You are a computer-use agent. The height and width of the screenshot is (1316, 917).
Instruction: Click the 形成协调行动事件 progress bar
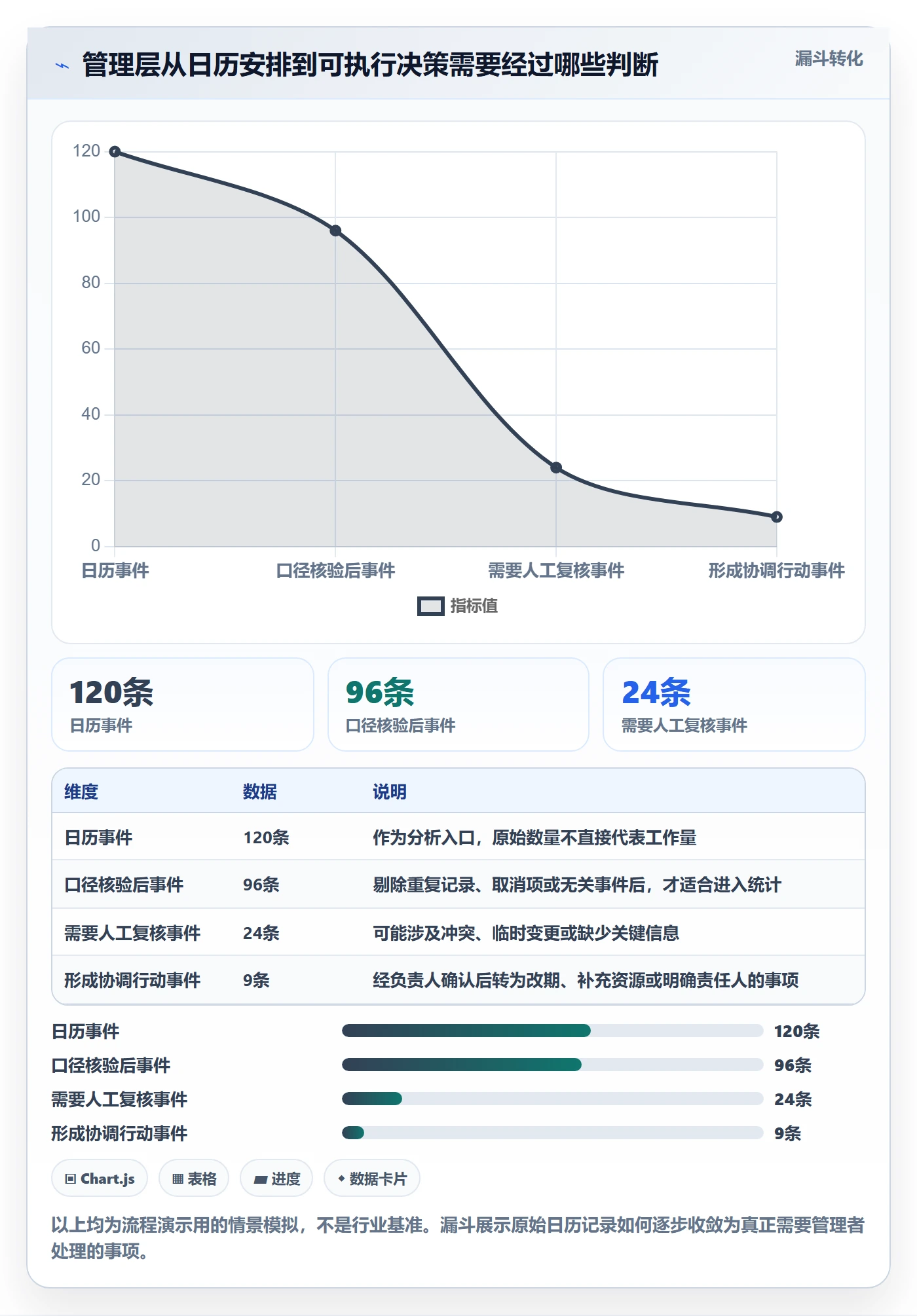point(552,1133)
